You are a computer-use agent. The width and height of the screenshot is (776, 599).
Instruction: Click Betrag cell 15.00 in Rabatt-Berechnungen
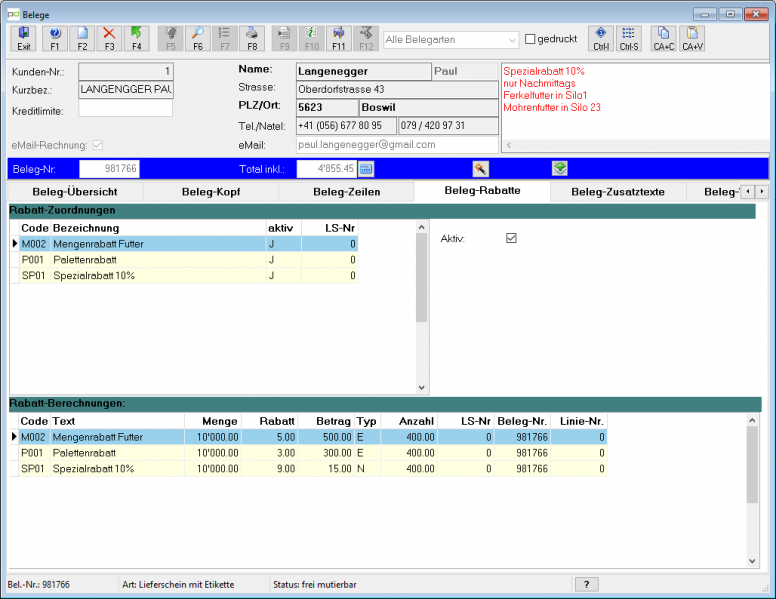325,469
